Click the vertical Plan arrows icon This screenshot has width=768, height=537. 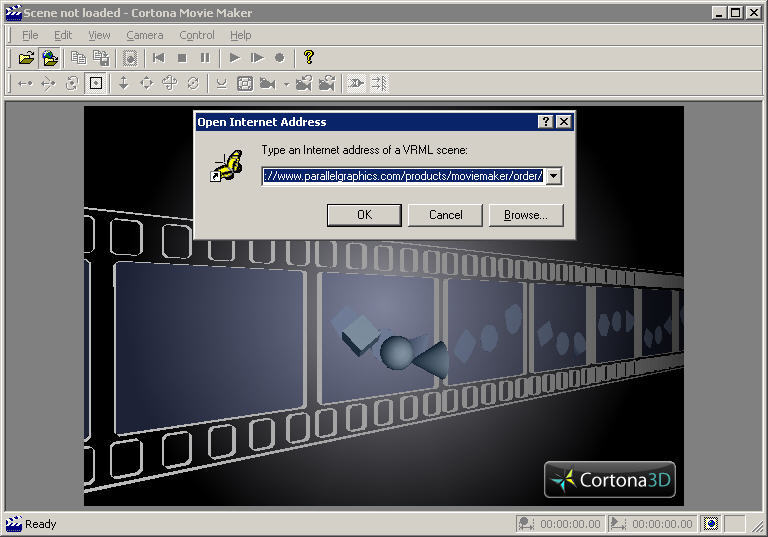point(124,84)
